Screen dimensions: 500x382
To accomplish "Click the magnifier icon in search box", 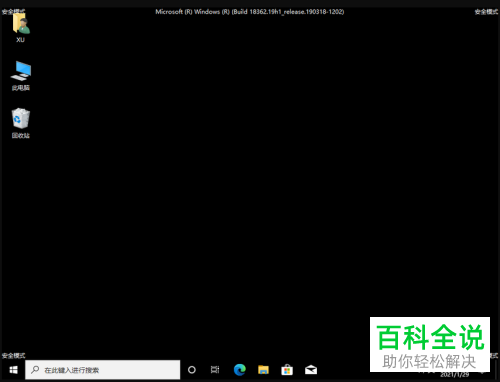I will (35, 370).
